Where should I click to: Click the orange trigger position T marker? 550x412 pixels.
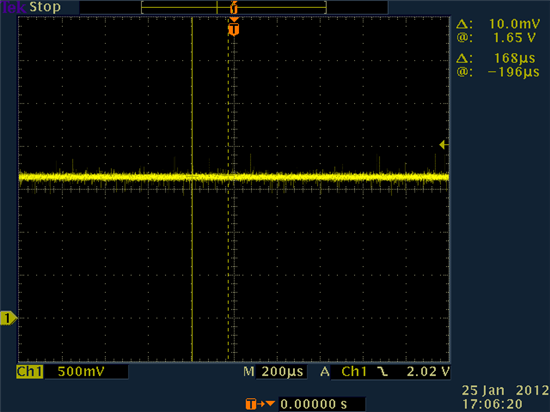(234, 29)
